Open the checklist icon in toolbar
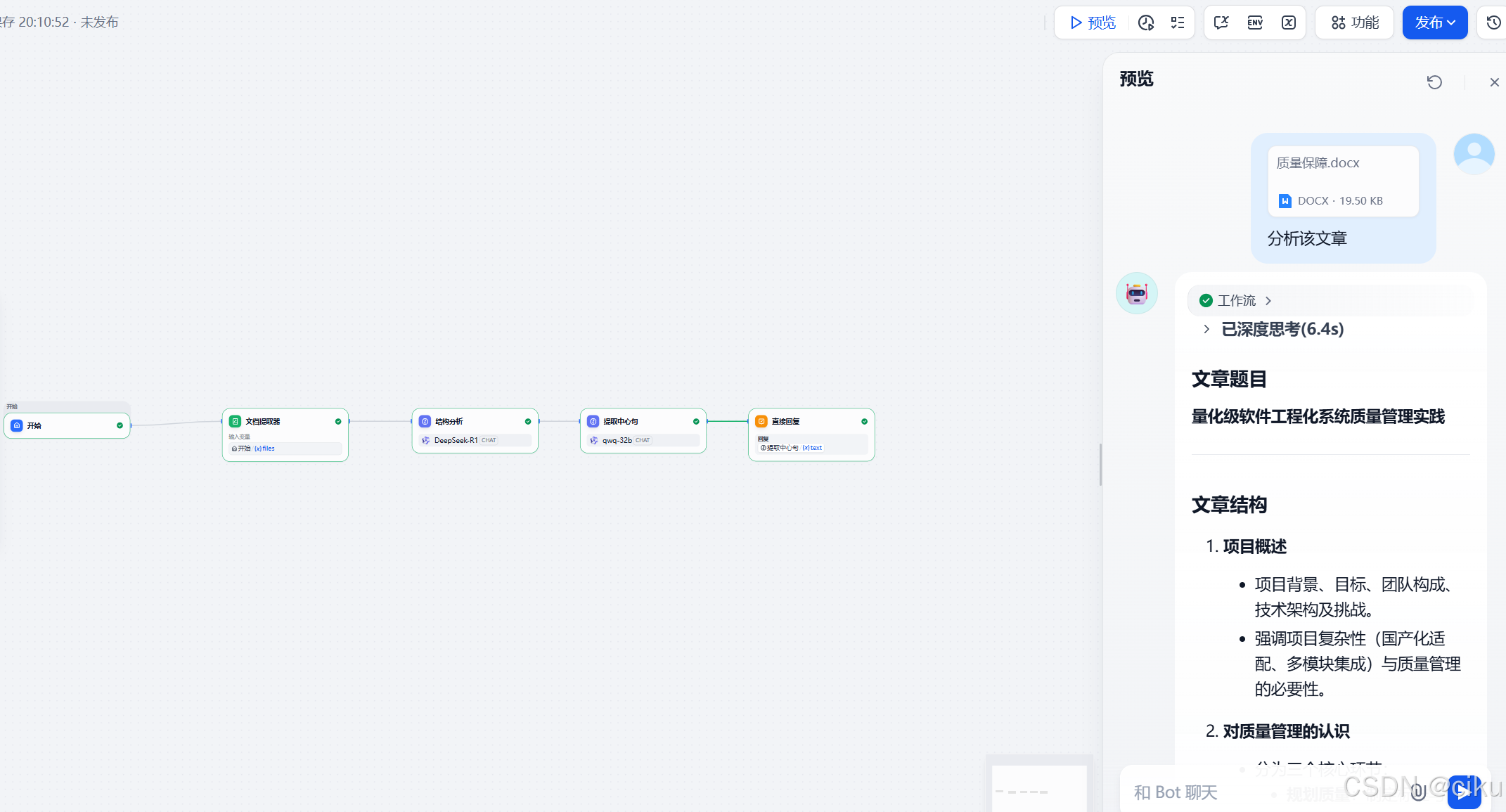This screenshot has height=812, width=1506. point(1178,22)
